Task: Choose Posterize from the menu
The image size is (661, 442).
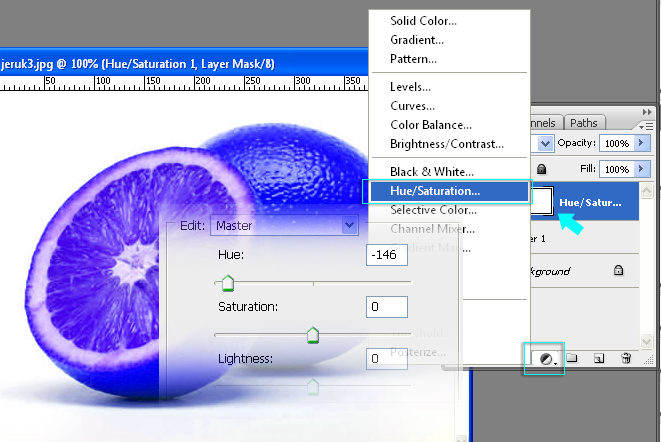Action: [418, 352]
